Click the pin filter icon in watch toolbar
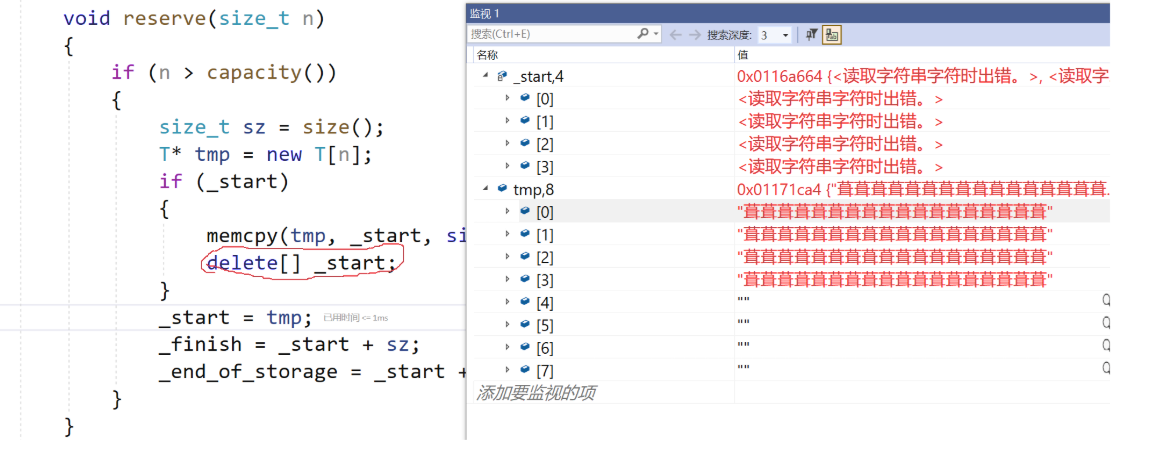 click(811, 34)
